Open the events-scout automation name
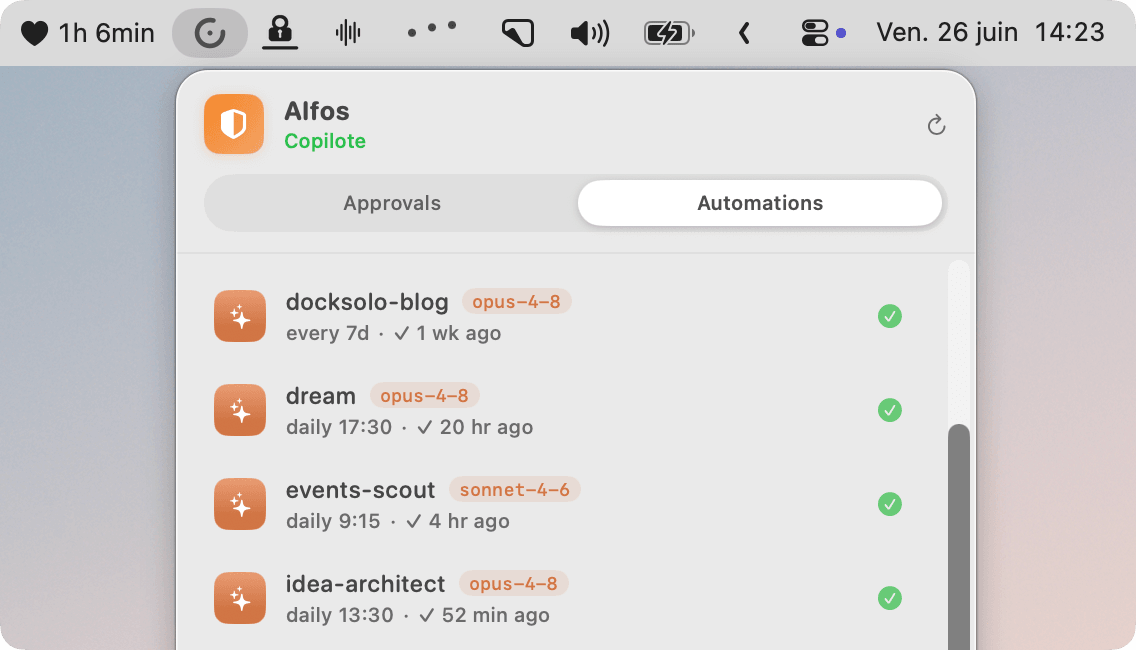The width and height of the screenshot is (1136, 650). coord(360,490)
